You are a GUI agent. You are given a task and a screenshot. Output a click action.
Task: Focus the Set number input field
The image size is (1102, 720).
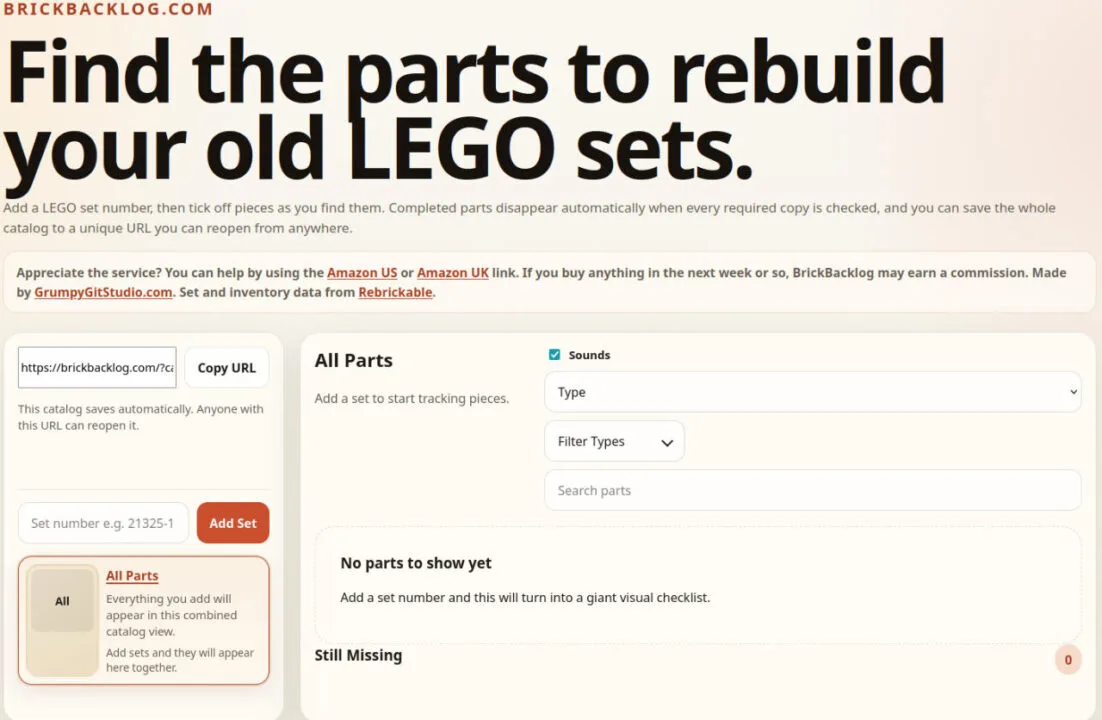(103, 523)
